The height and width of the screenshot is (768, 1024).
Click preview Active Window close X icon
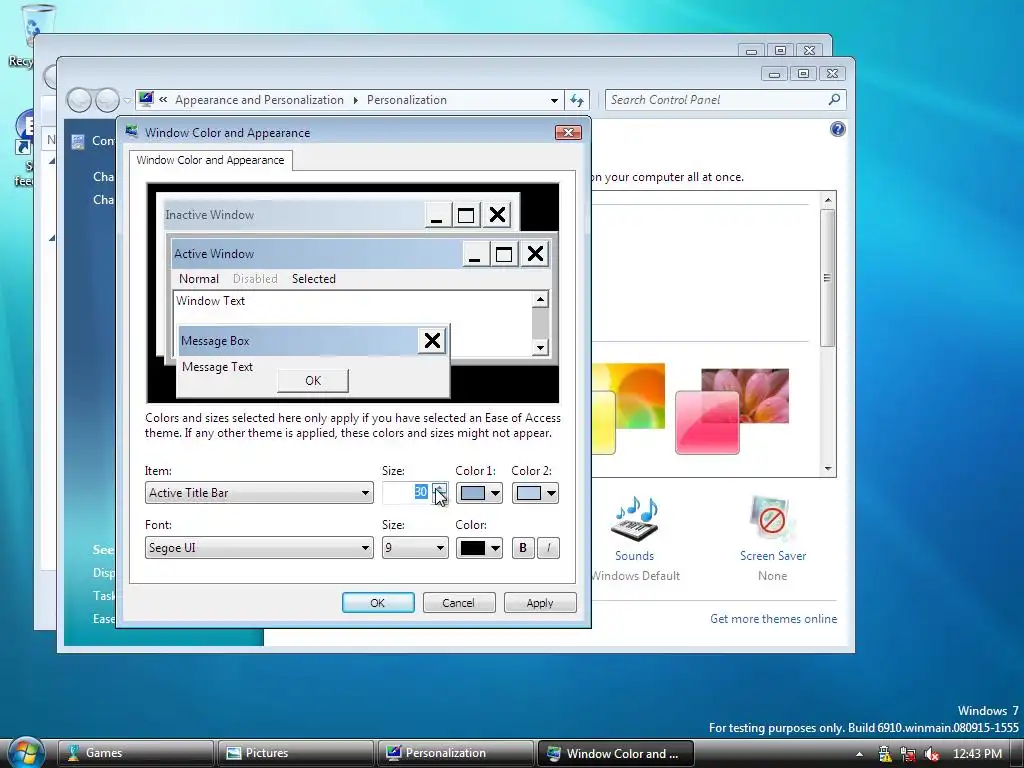tap(535, 254)
